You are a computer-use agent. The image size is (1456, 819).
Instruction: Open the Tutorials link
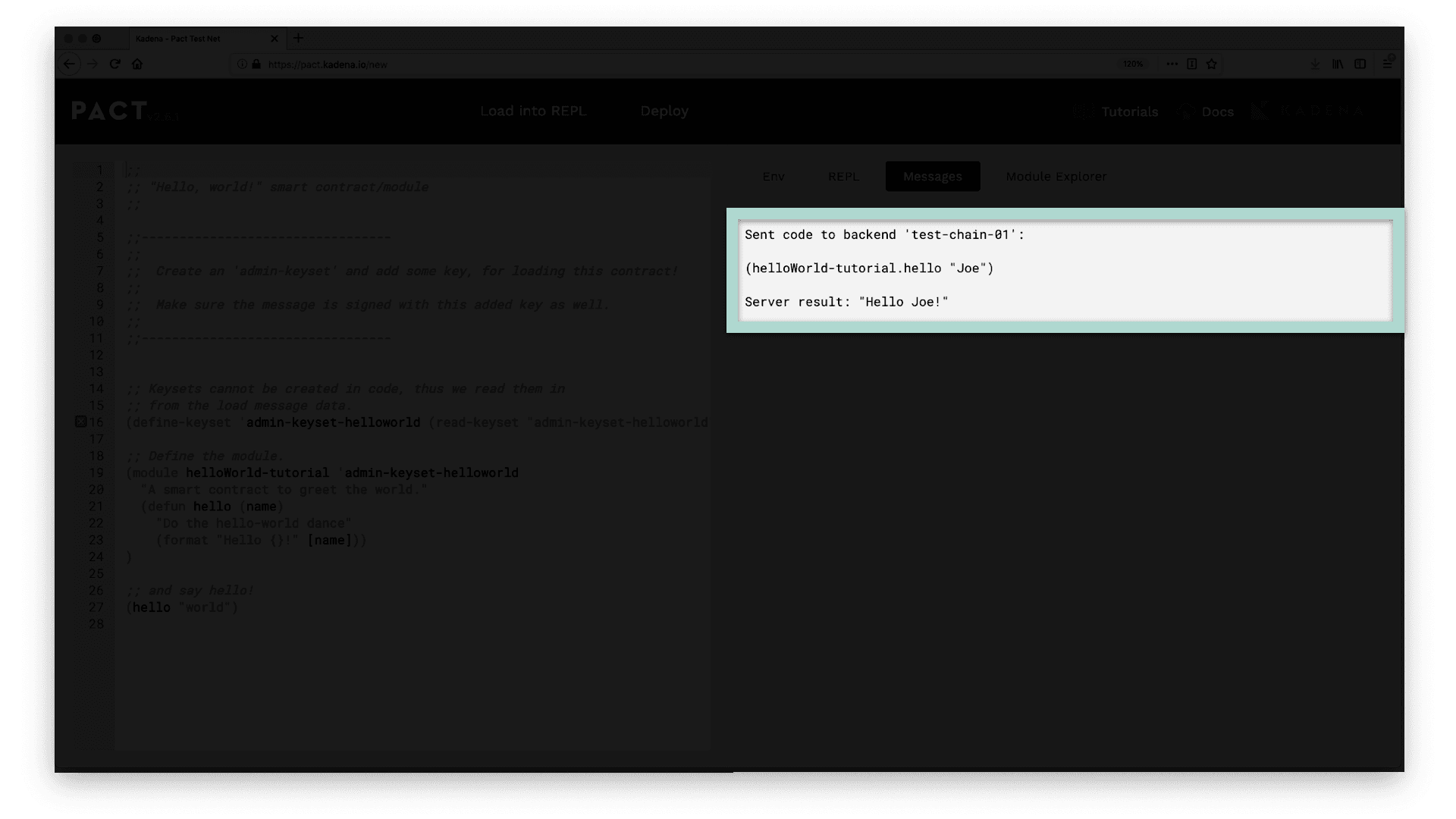pos(1116,111)
